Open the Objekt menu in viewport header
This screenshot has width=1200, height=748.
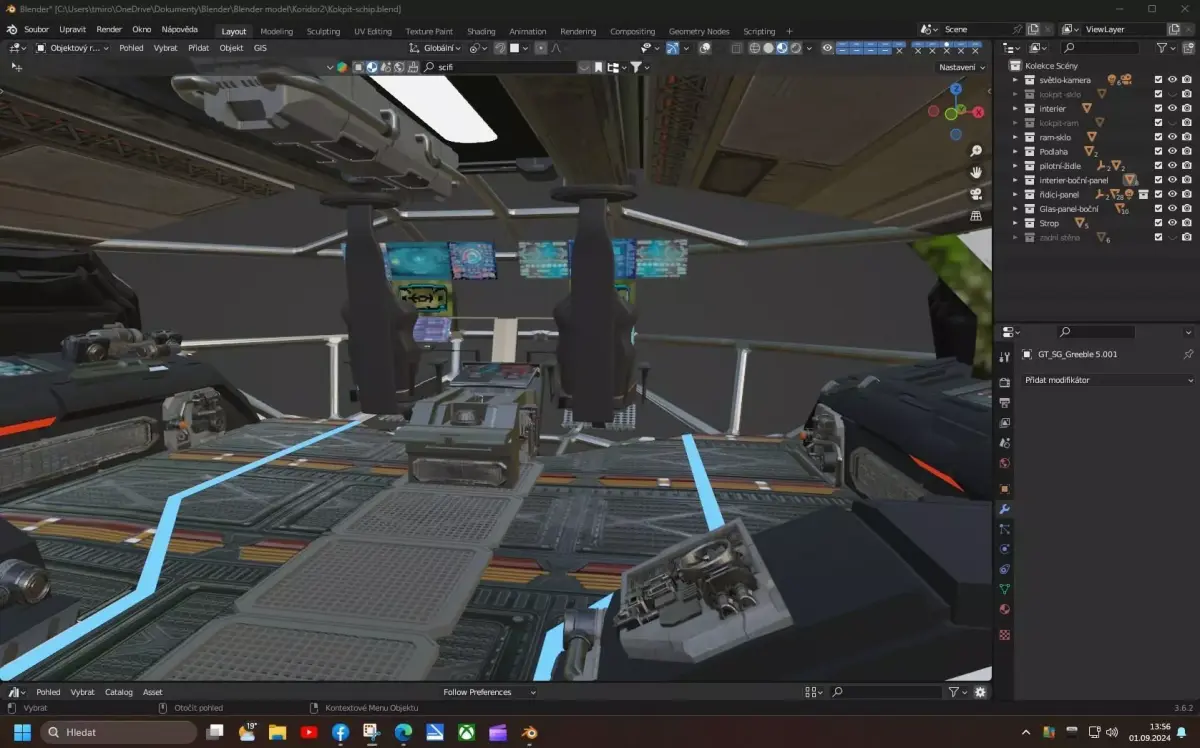click(x=231, y=48)
